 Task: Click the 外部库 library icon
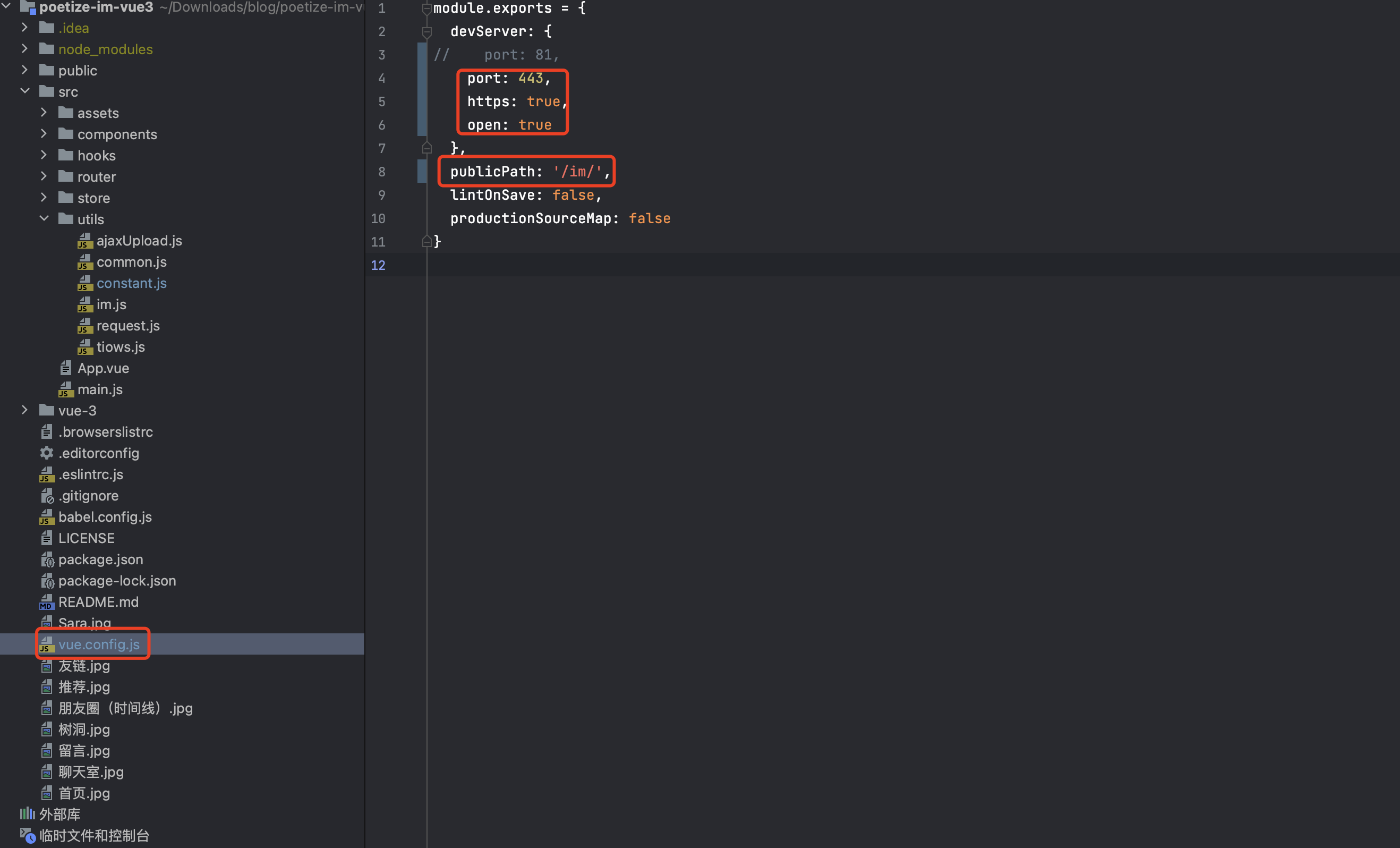pos(27,814)
